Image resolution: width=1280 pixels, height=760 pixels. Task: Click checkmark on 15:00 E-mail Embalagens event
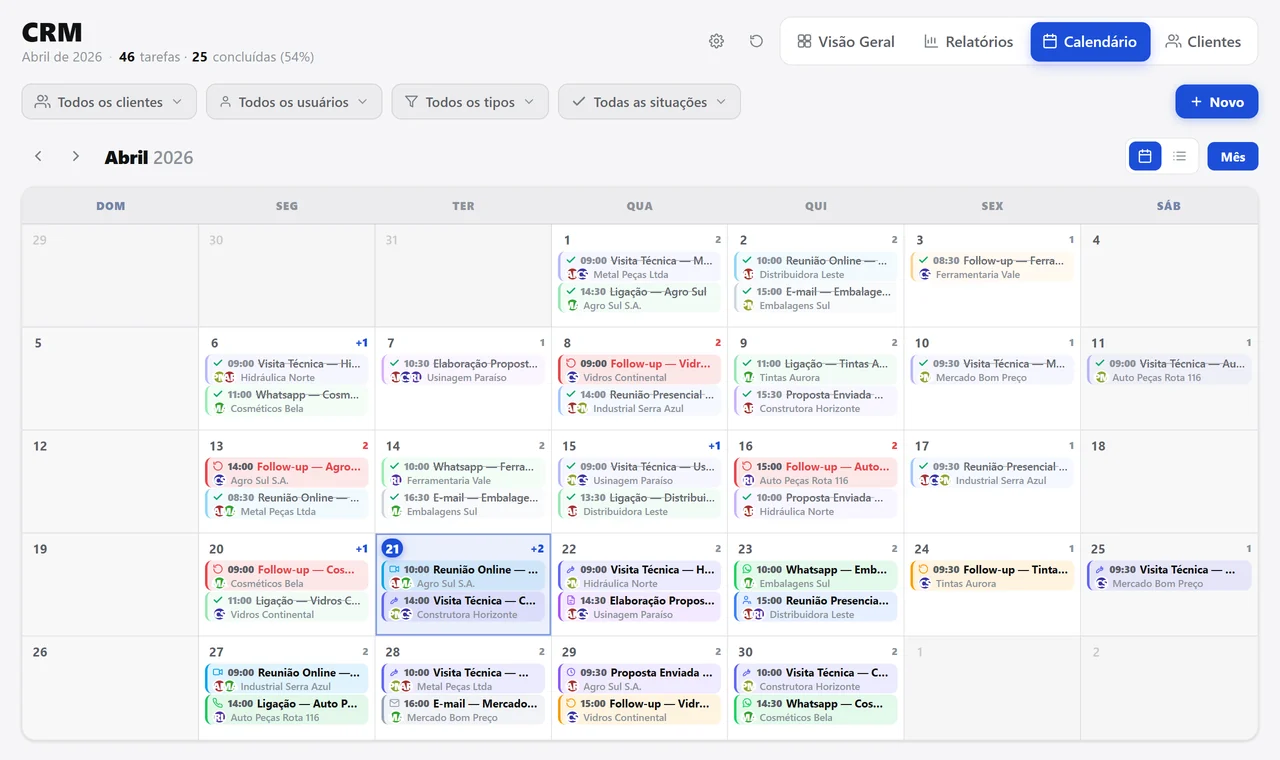[x=747, y=292]
